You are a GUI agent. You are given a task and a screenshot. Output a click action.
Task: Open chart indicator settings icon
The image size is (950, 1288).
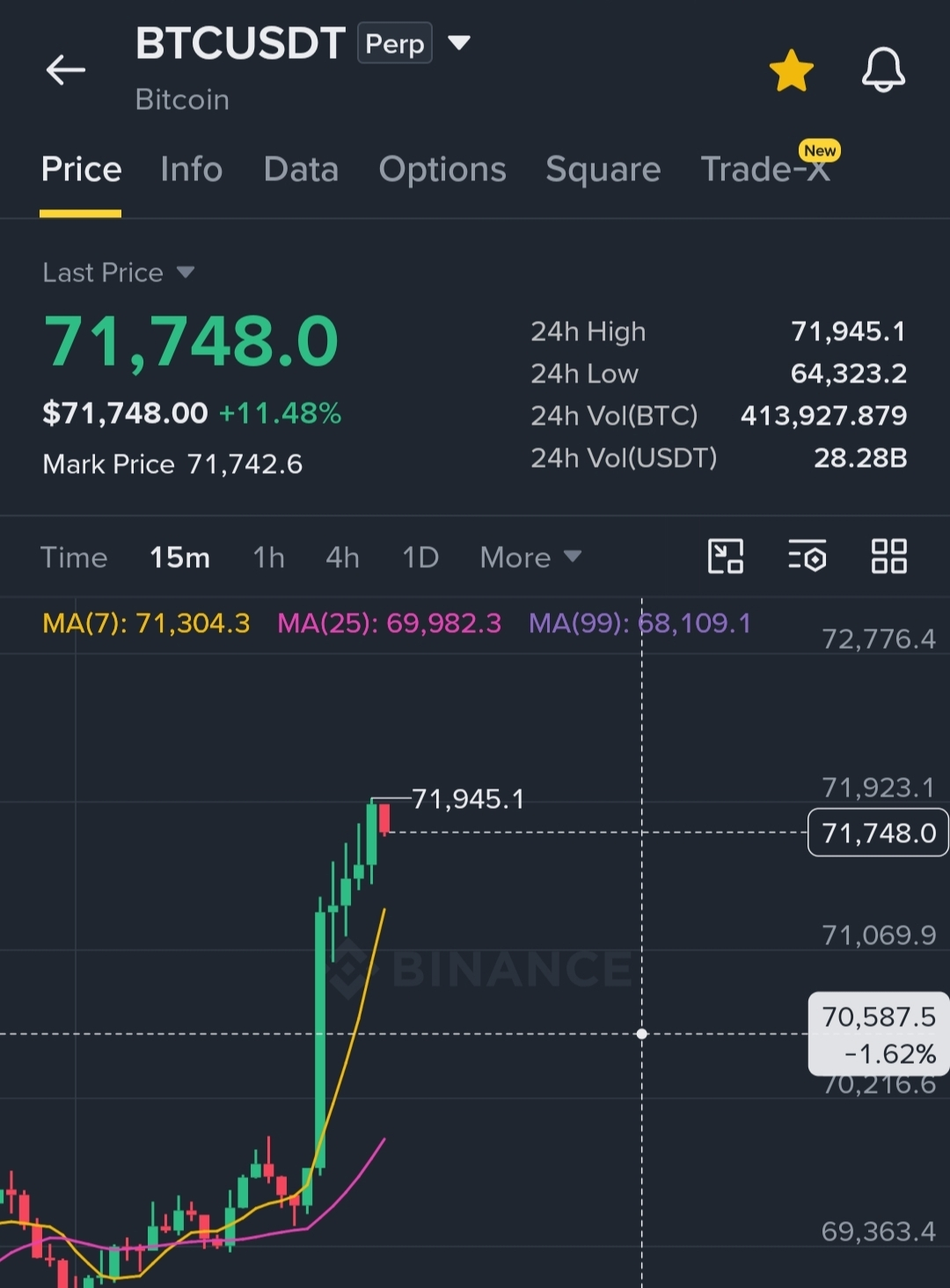pyautogui.click(x=807, y=557)
